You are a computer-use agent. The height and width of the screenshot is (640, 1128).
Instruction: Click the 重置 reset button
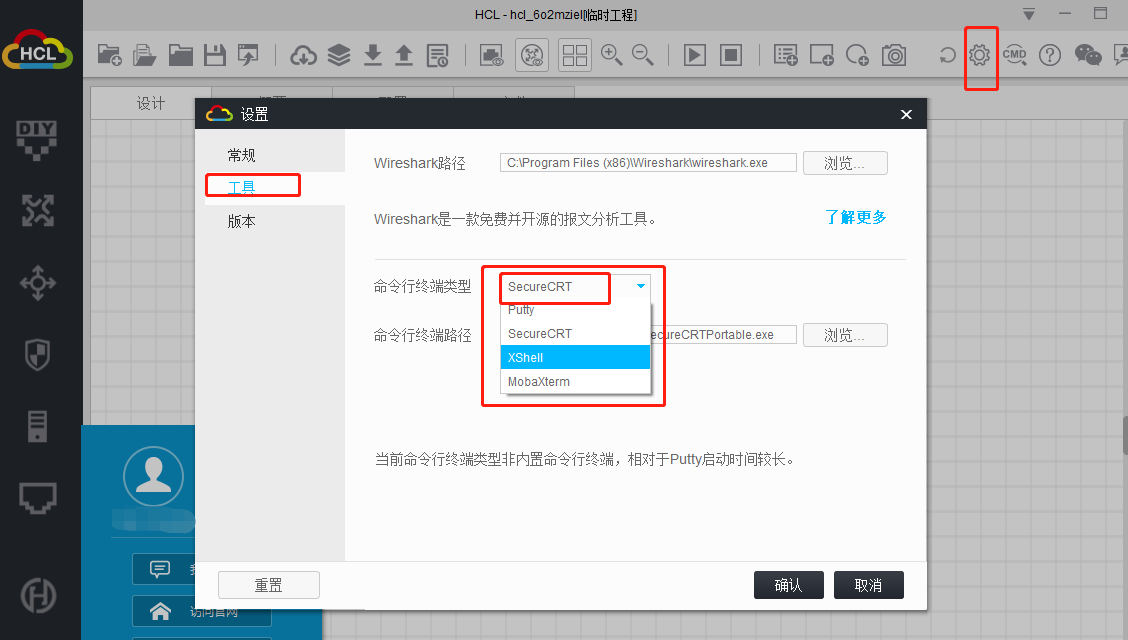269,585
